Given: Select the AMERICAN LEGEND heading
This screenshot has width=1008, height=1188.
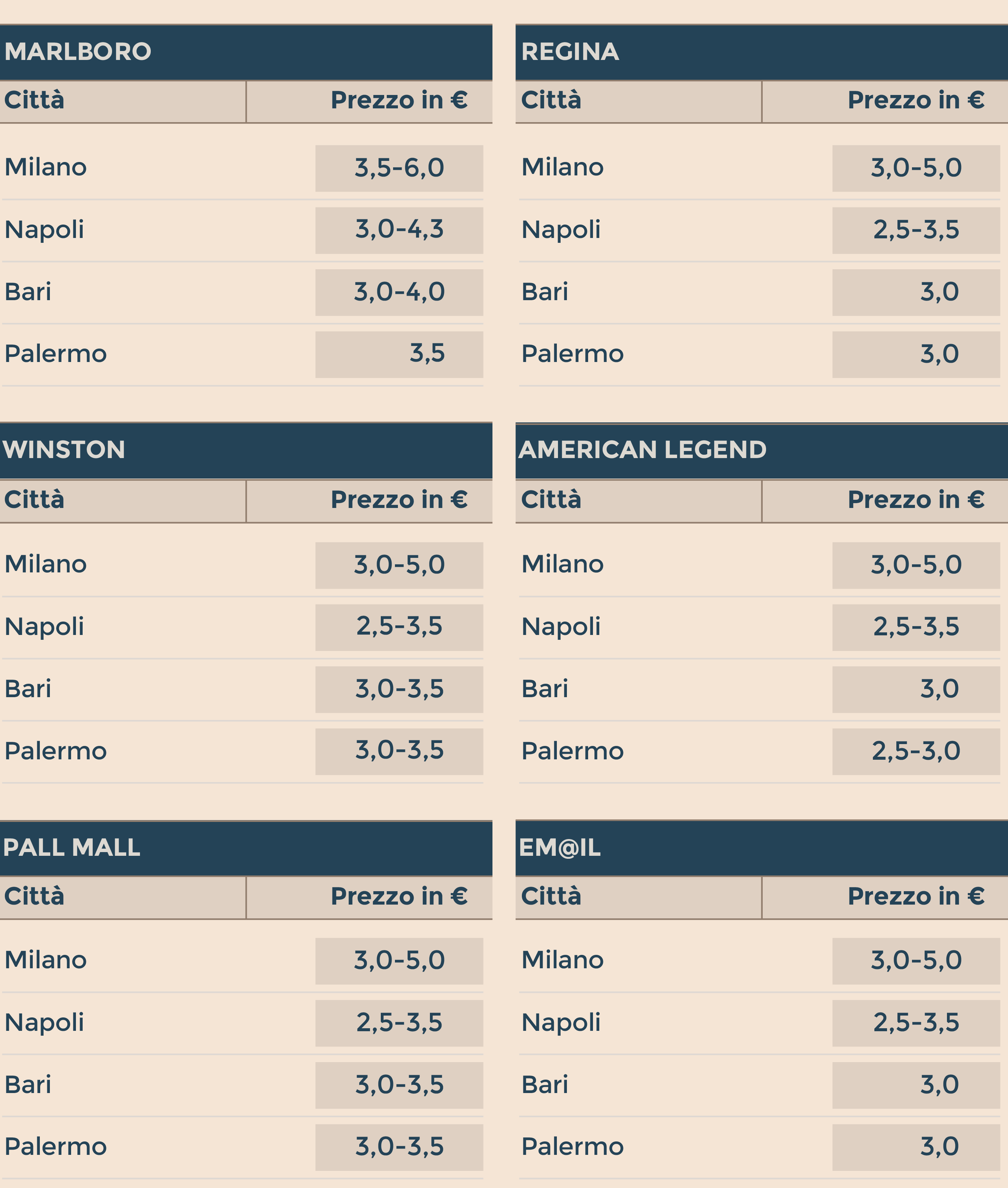Looking at the screenshot, I should point(642,450).
